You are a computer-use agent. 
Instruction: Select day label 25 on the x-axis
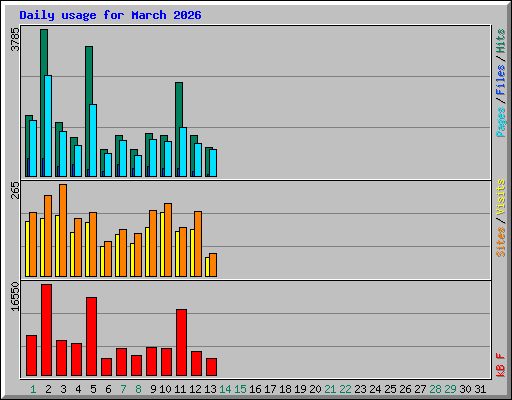pyautogui.click(x=390, y=389)
